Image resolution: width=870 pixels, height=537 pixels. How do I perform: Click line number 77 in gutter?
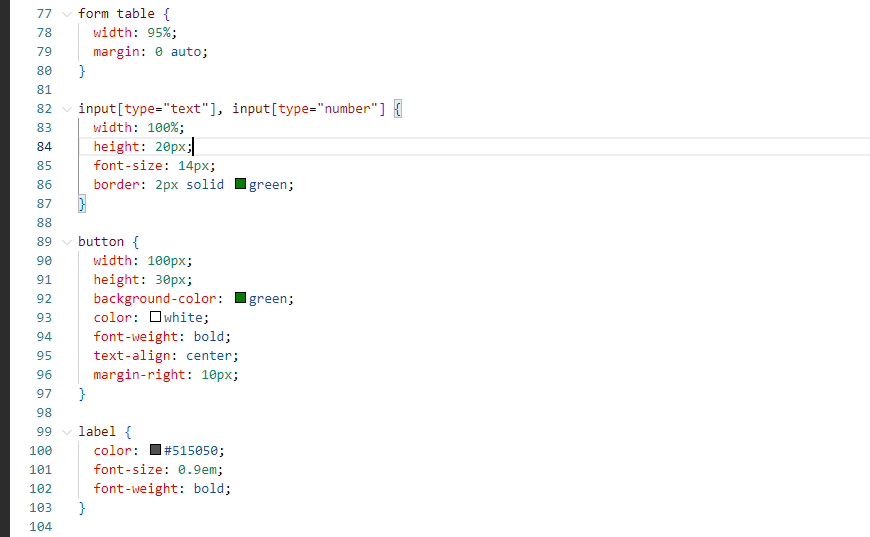(44, 14)
